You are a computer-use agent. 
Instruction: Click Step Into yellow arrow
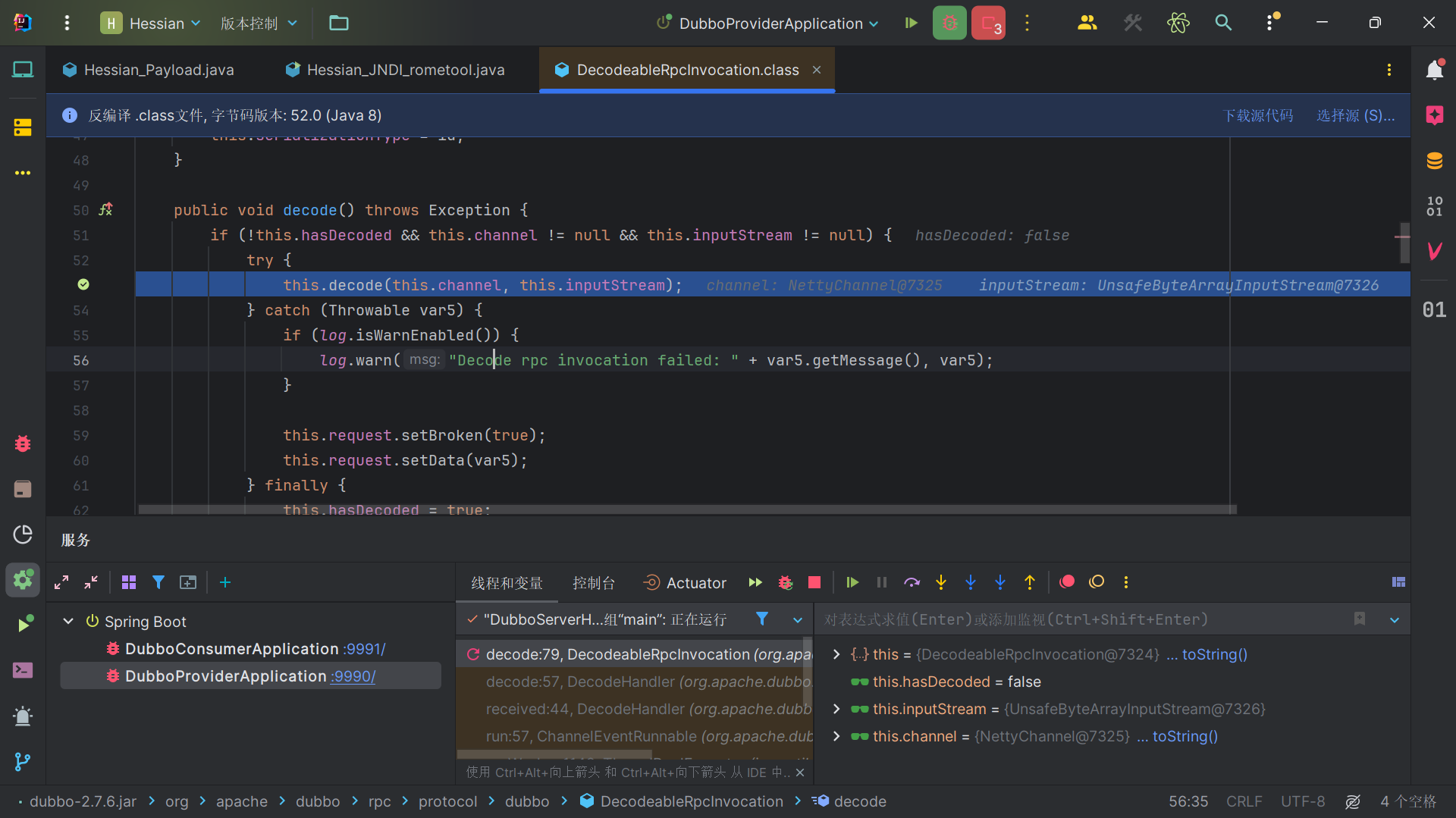tap(941, 582)
